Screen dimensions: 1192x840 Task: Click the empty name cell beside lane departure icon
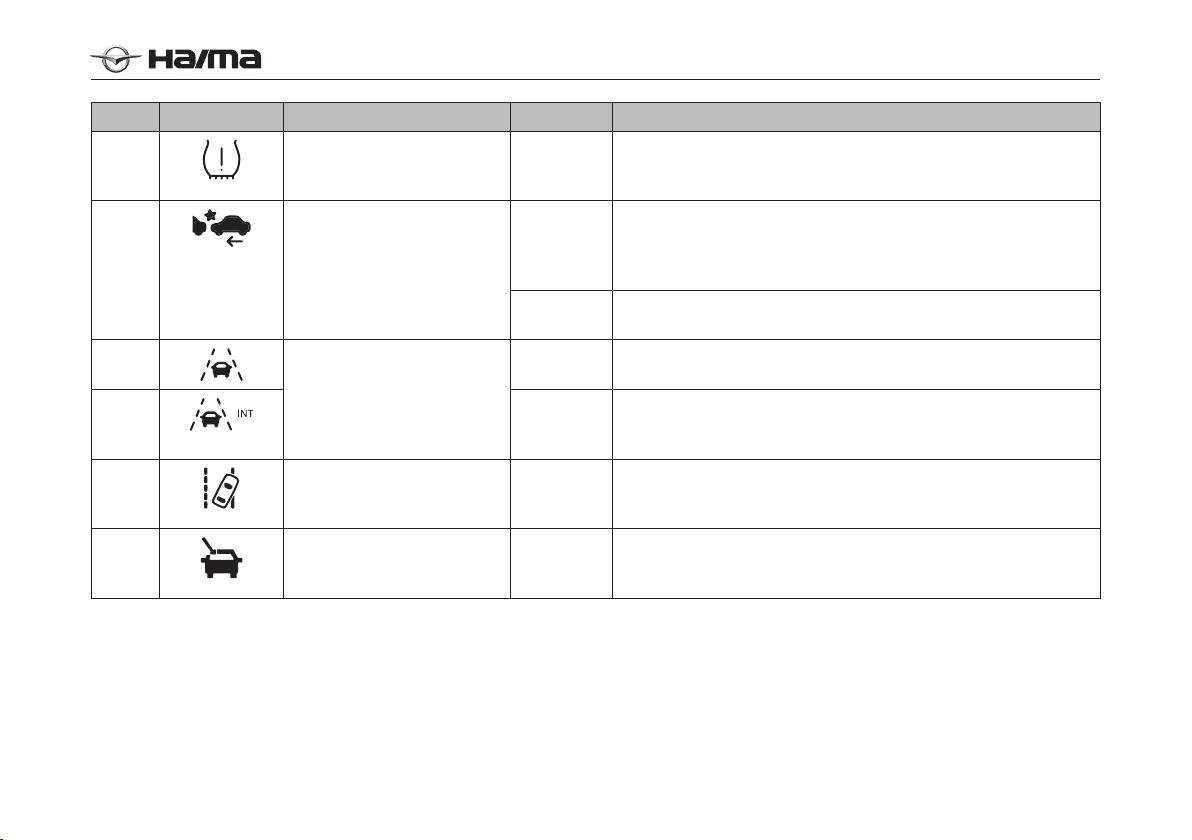click(x=397, y=493)
